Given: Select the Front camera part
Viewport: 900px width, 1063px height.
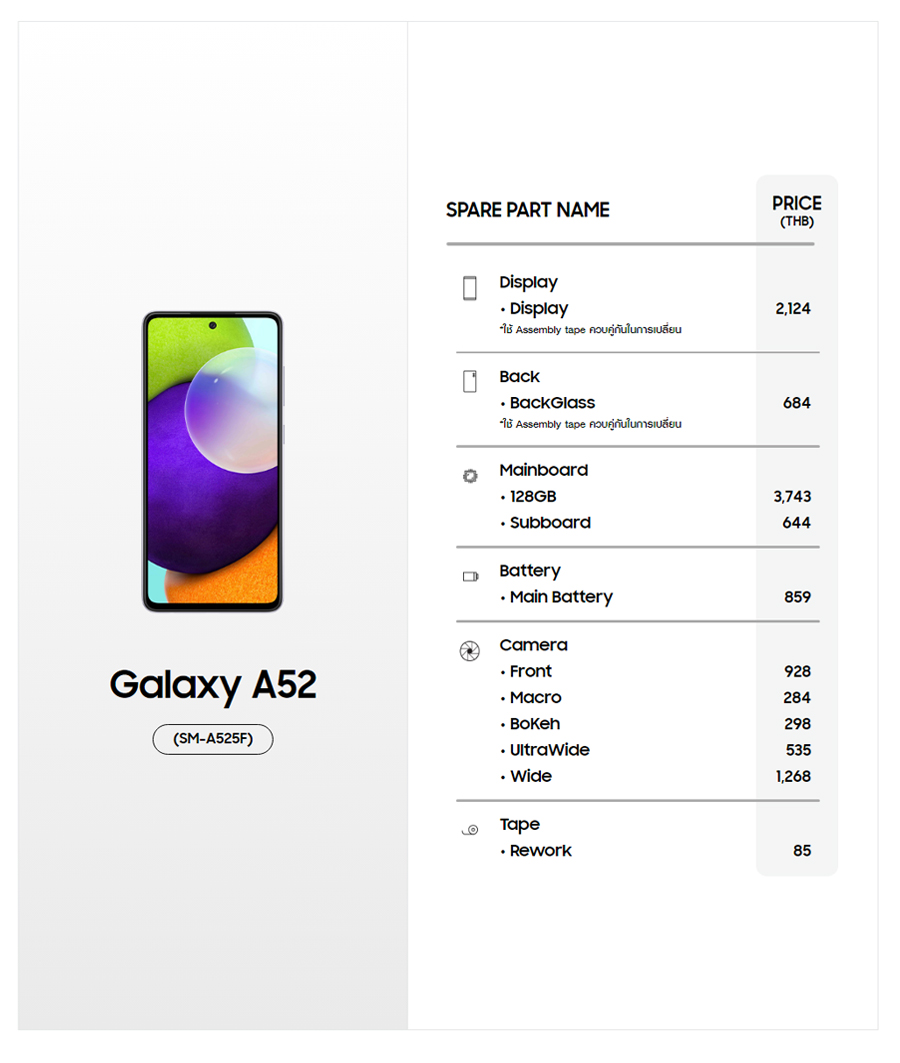Looking at the screenshot, I should click(x=531, y=671).
